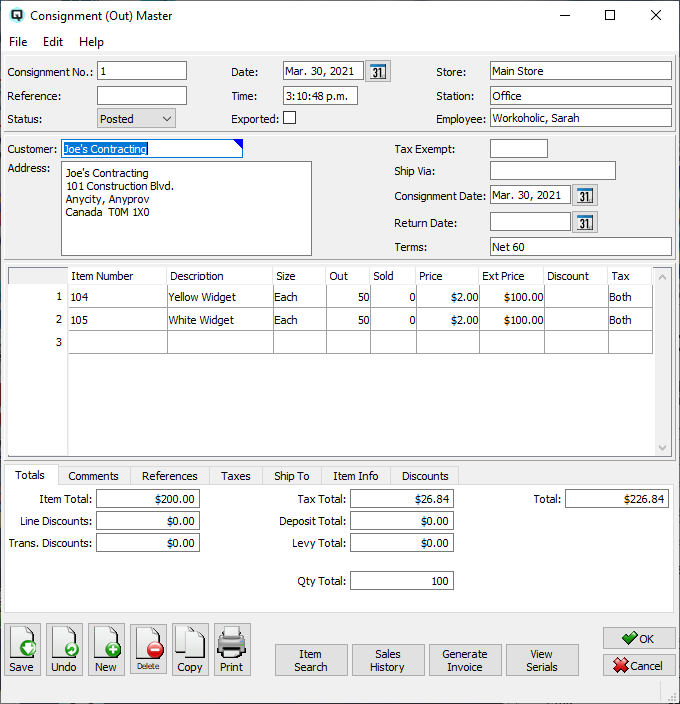
Task: Click the View Serials button
Action: click(x=542, y=660)
